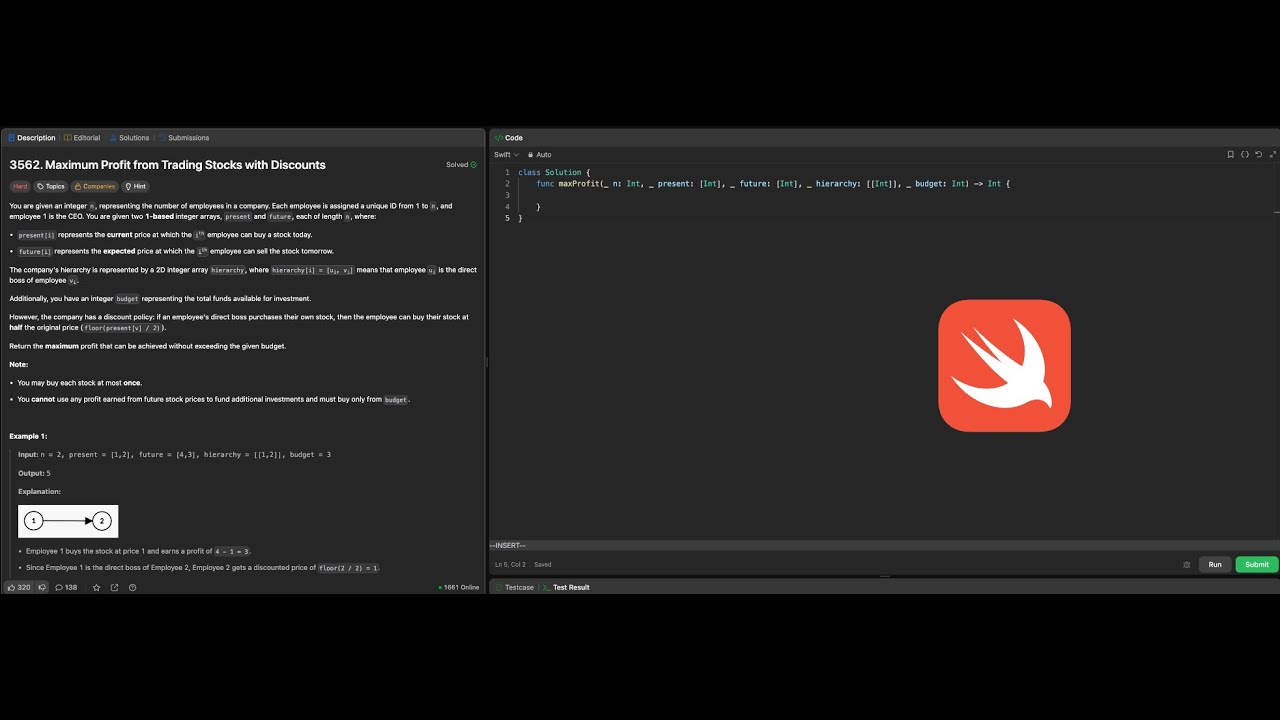Screen dimensions: 1280x720
Task: Open the help question-mark icon
Action: pyautogui.click(x=132, y=587)
